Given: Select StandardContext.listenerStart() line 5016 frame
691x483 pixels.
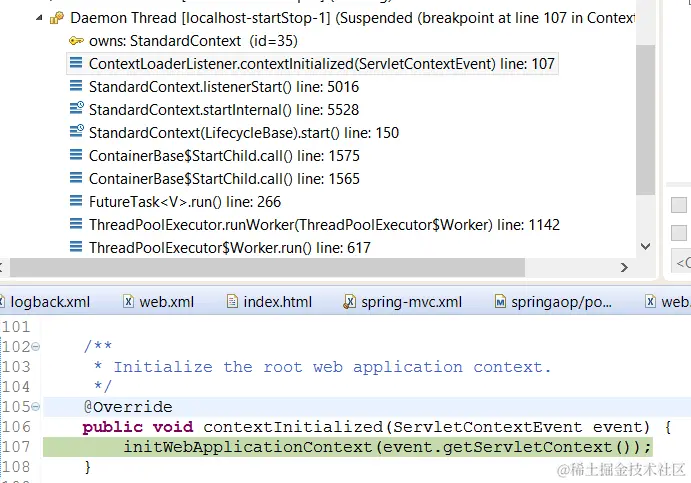Looking at the screenshot, I should point(224,87).
